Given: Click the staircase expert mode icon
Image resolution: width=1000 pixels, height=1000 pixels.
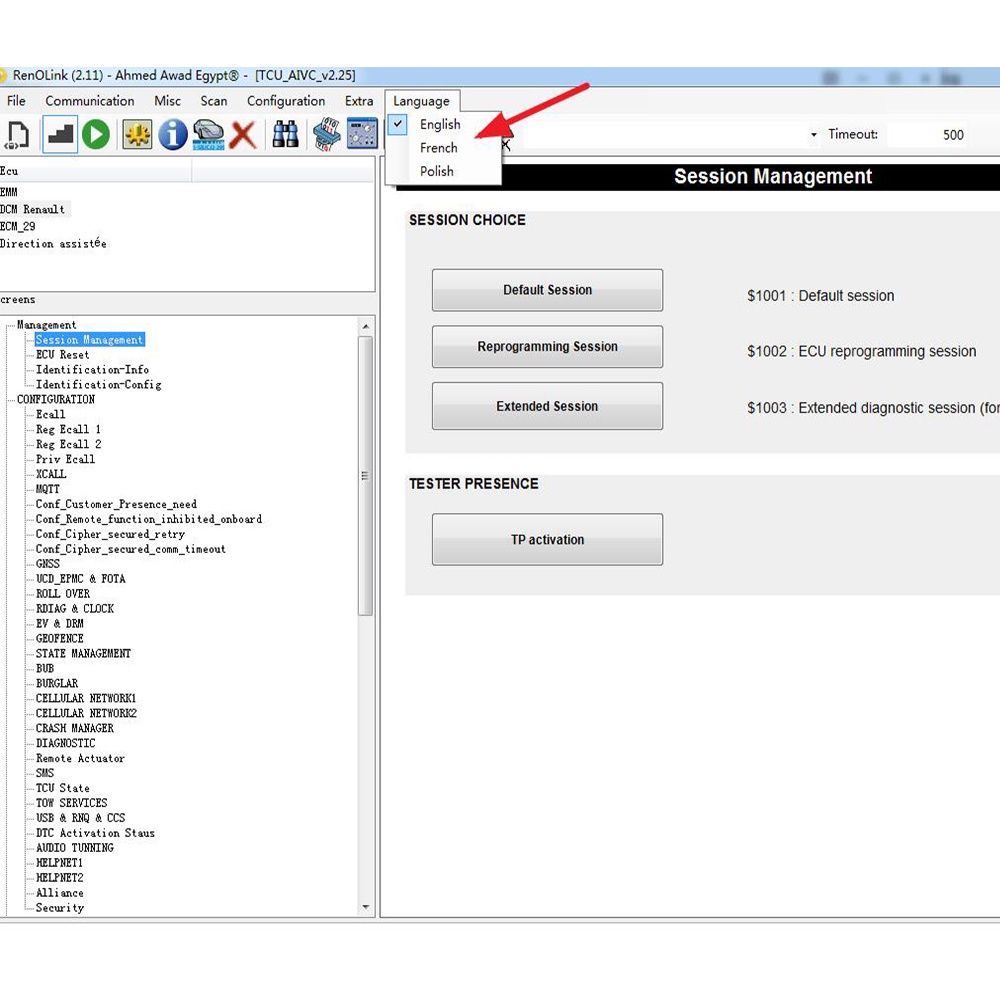Looking at the screenshot, I should pyautogui.click(x=60, y=134).
